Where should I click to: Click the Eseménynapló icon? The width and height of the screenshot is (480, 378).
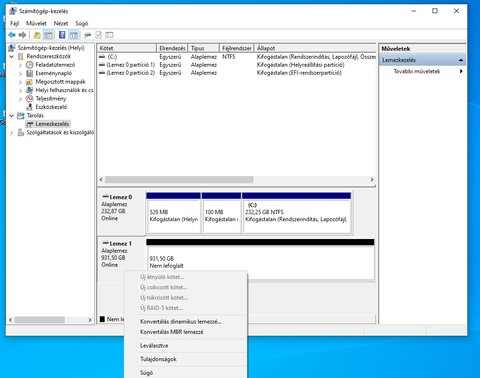30,73
